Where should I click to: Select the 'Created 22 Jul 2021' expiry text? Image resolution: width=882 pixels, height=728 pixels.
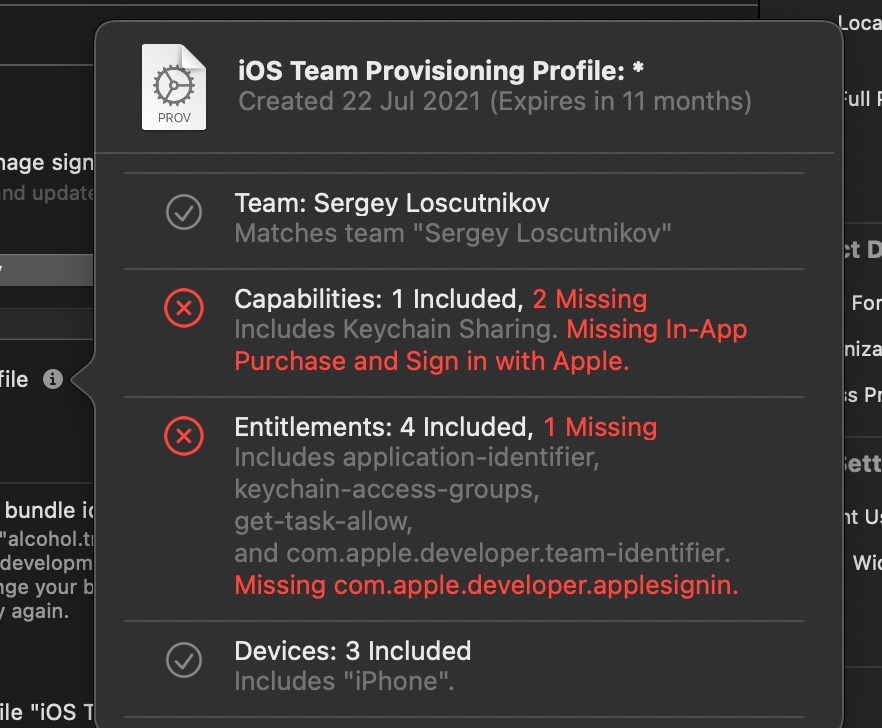[494, 102]
